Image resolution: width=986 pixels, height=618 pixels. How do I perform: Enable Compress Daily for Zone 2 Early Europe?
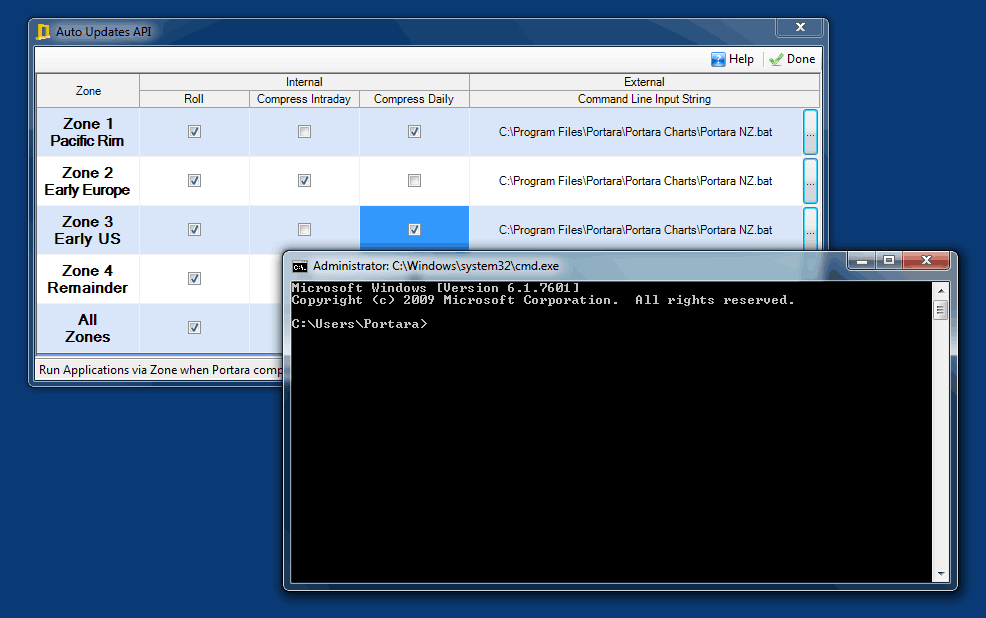(x=414, y=180)
